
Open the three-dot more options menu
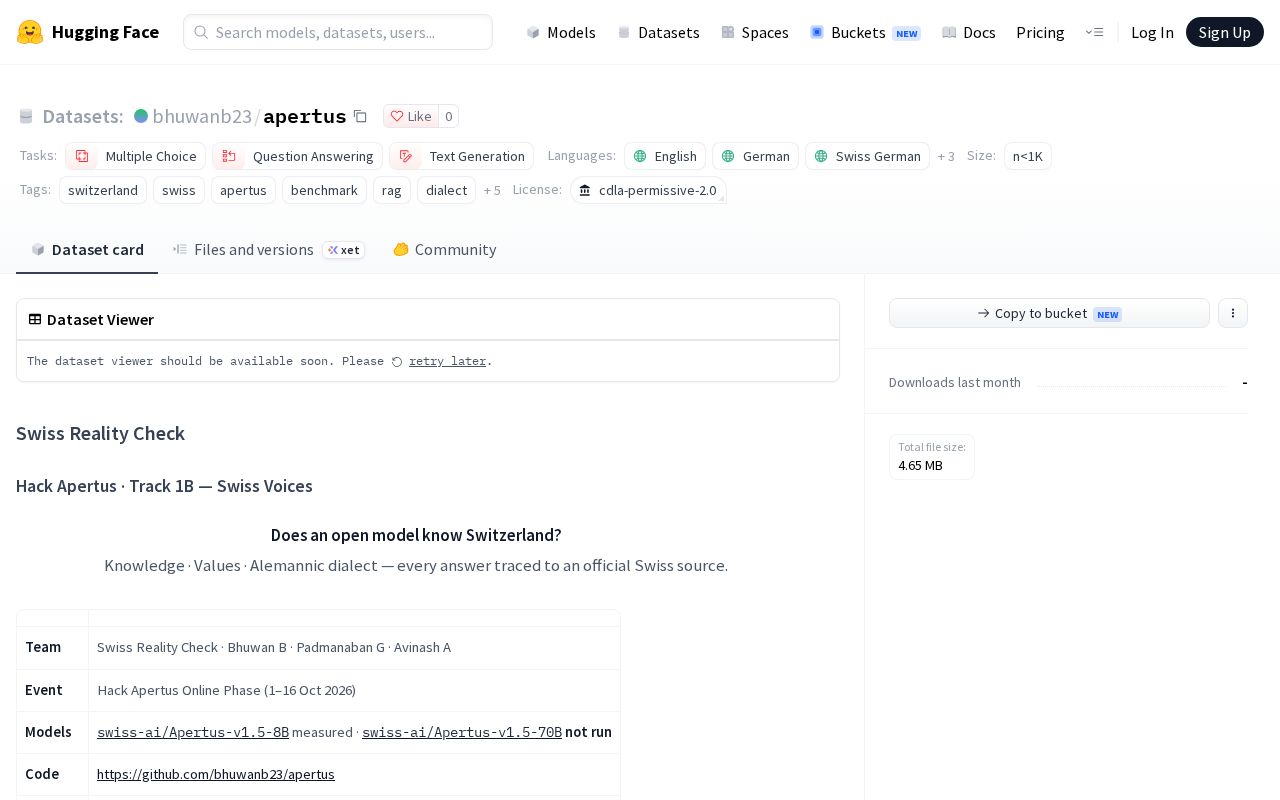coord(1232,313)
